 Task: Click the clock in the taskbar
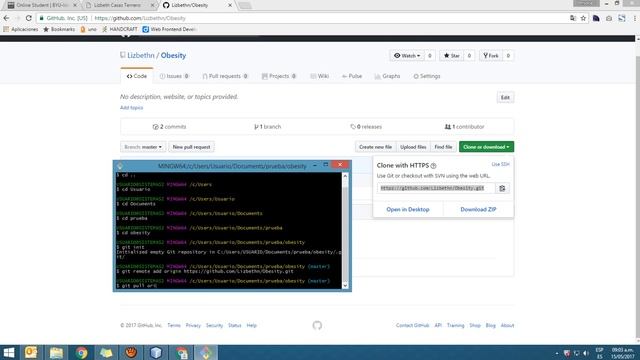click(x=623, y=353)
